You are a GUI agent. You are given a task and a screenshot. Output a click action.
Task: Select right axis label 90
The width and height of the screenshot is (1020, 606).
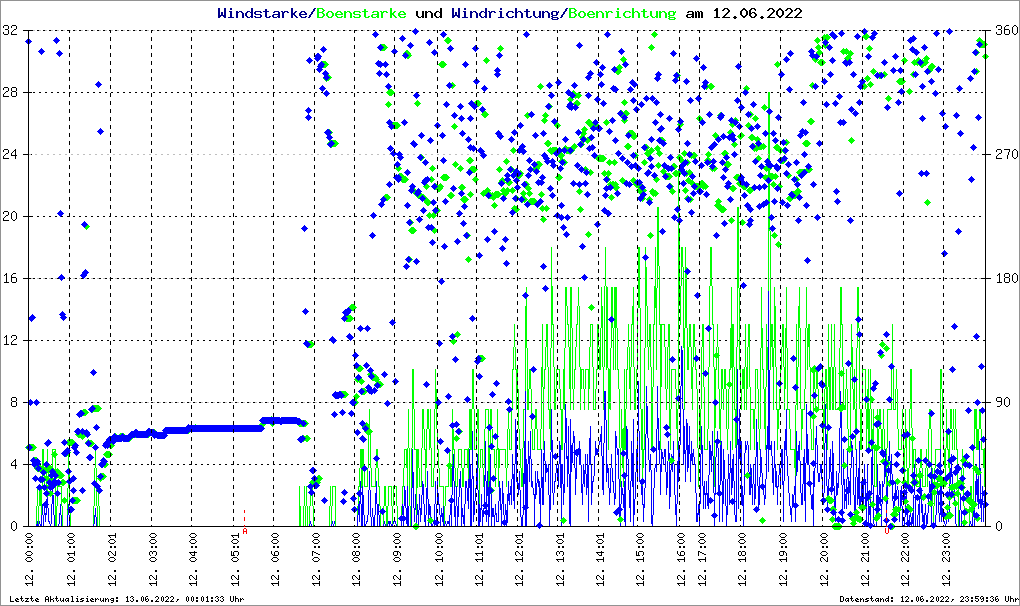1001,402
